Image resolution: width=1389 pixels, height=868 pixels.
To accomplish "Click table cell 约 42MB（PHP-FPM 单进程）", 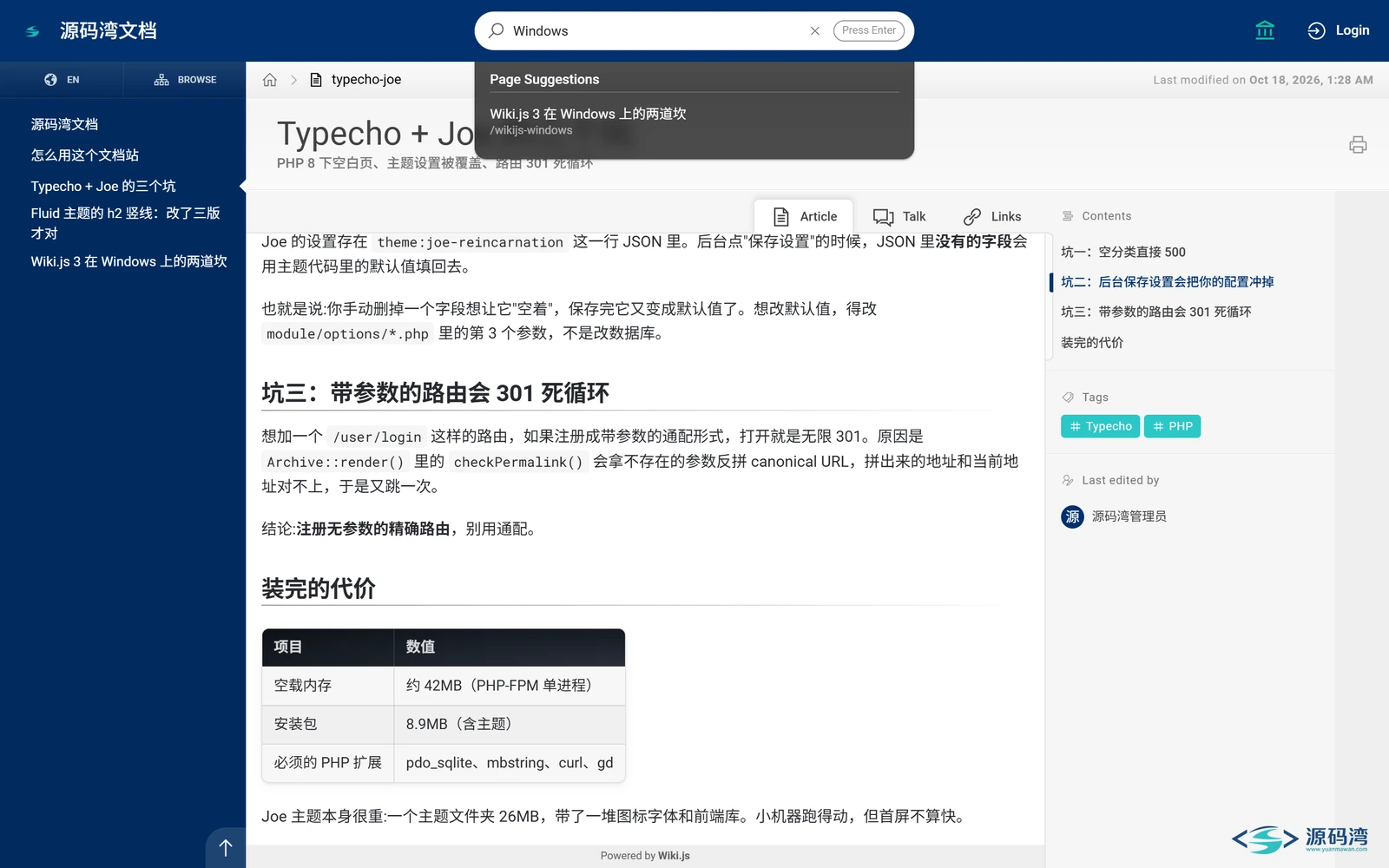I will click(x=510, y=686).
